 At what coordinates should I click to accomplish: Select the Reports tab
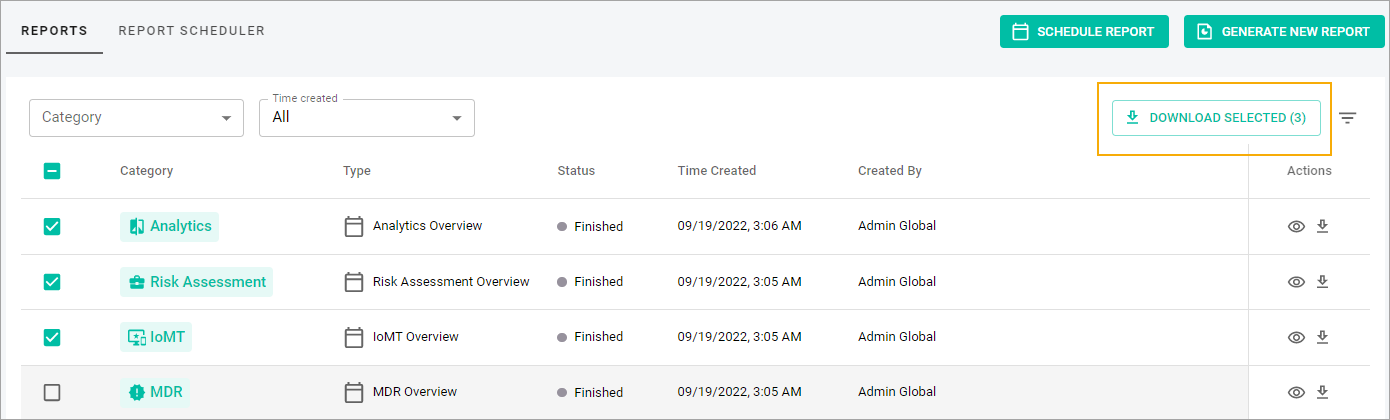[x=54, y=31]
